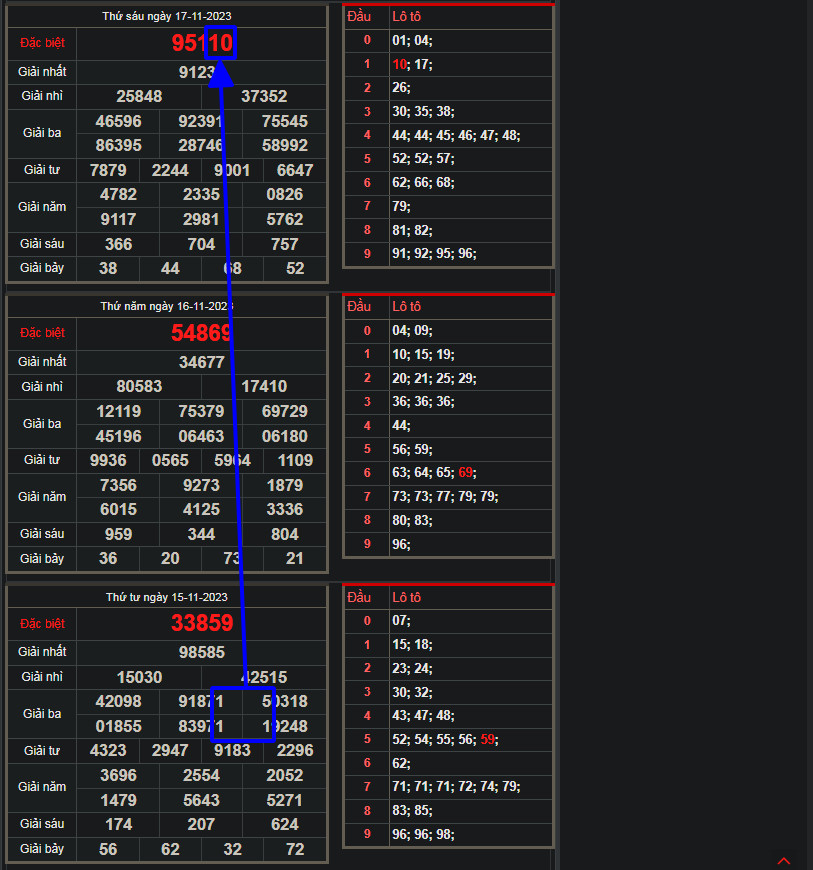Click second prize number 15030

pos(139,677)
